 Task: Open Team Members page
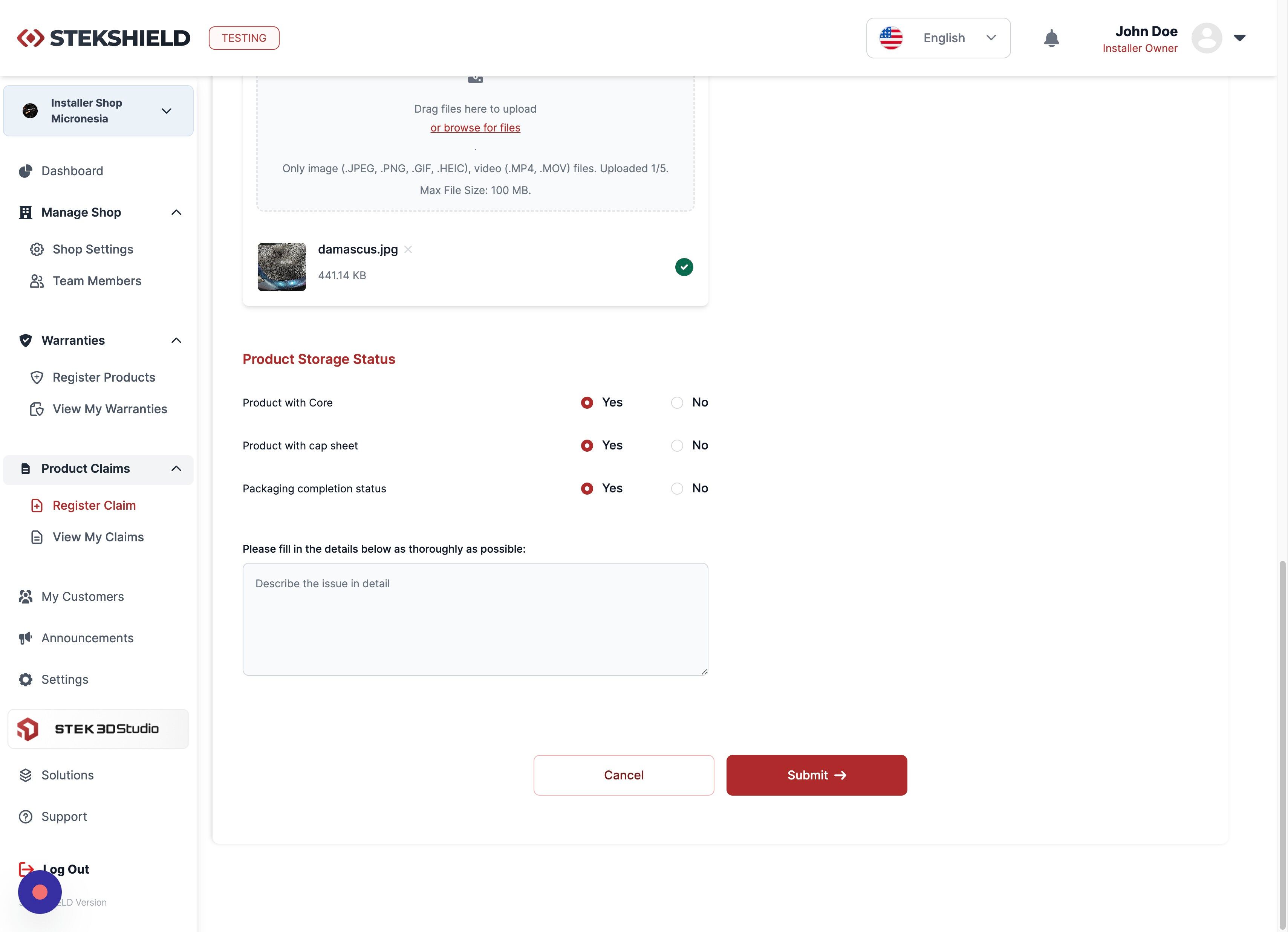point(97,281)
